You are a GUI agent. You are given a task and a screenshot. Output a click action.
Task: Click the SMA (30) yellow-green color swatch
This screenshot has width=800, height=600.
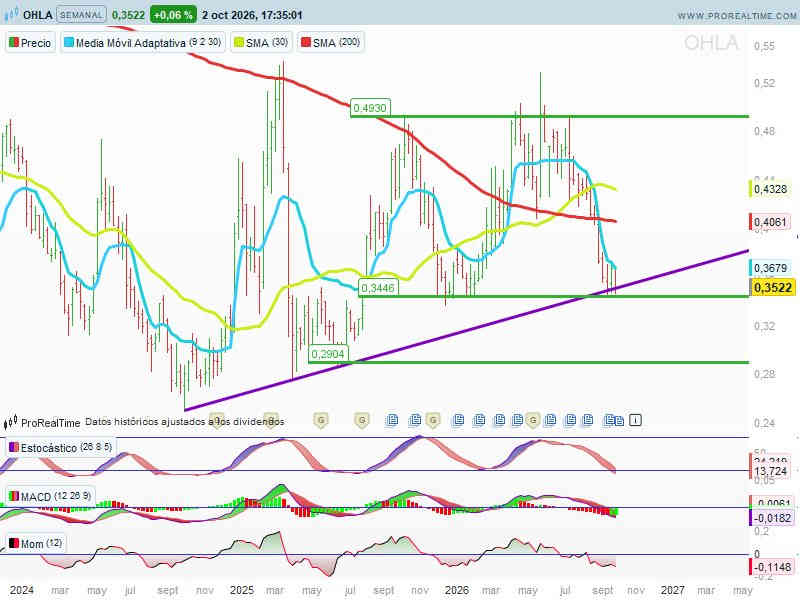[238, 42]
